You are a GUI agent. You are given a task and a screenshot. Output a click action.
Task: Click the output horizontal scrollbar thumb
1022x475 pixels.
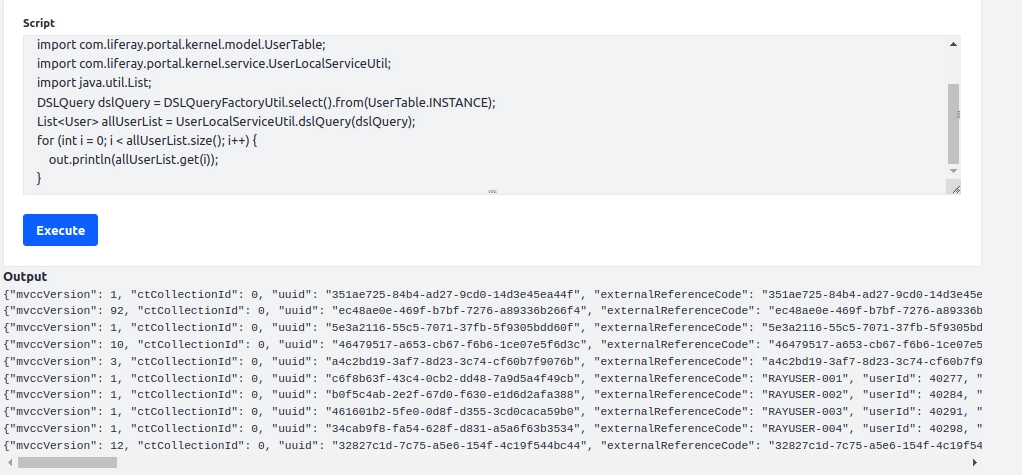[67, 463]
